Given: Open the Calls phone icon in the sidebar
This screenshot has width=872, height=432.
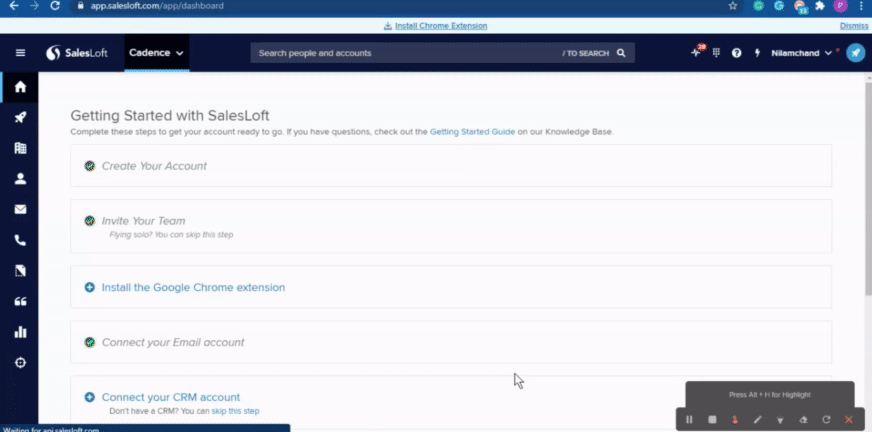Looking at the screenshot, I should point(20,240).
